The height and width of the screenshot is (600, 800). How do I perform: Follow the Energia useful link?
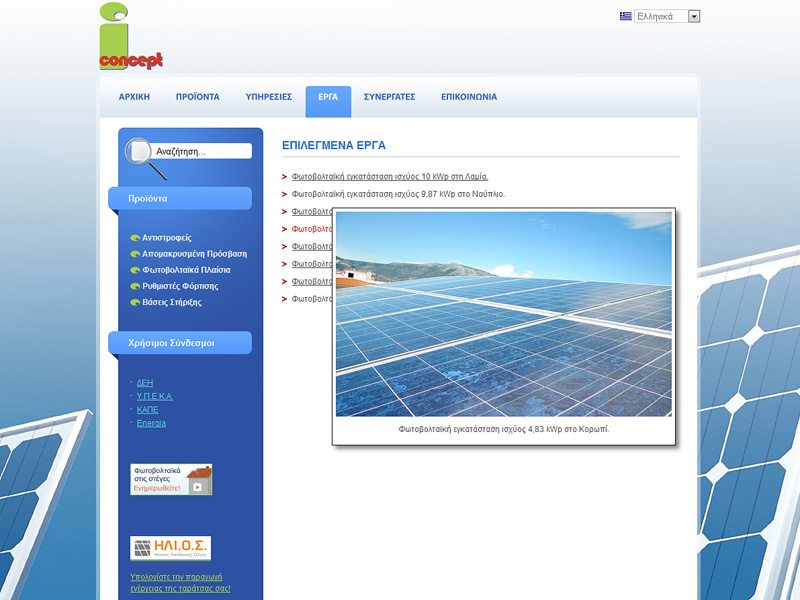pos(151,423)
